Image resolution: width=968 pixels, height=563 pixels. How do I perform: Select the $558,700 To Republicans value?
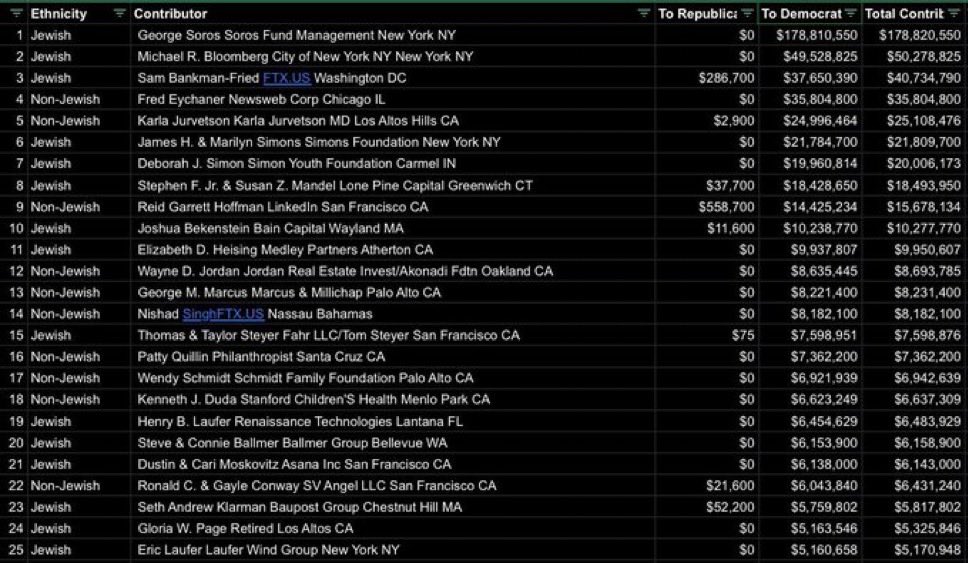(726, 207)
